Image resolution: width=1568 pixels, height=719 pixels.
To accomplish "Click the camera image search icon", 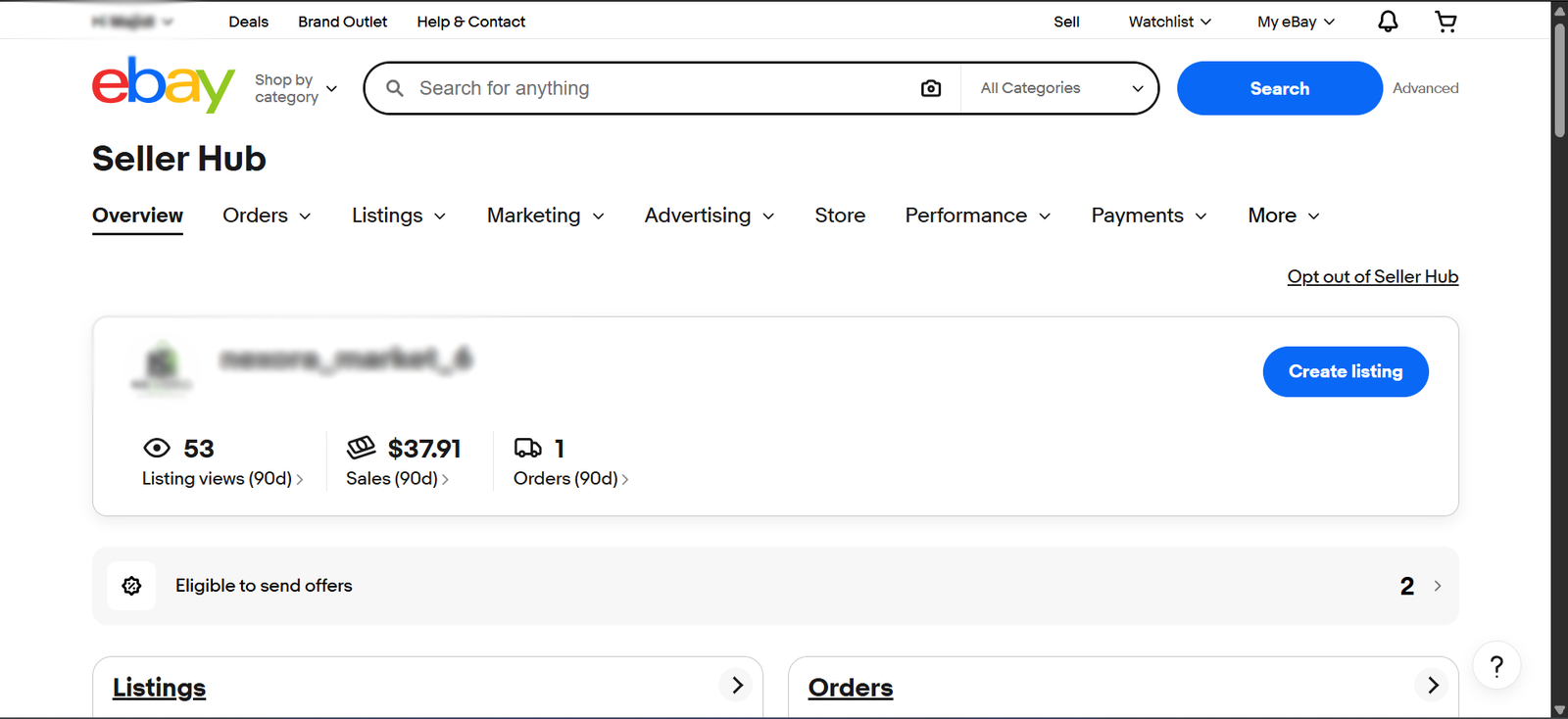I will point(931,88).
